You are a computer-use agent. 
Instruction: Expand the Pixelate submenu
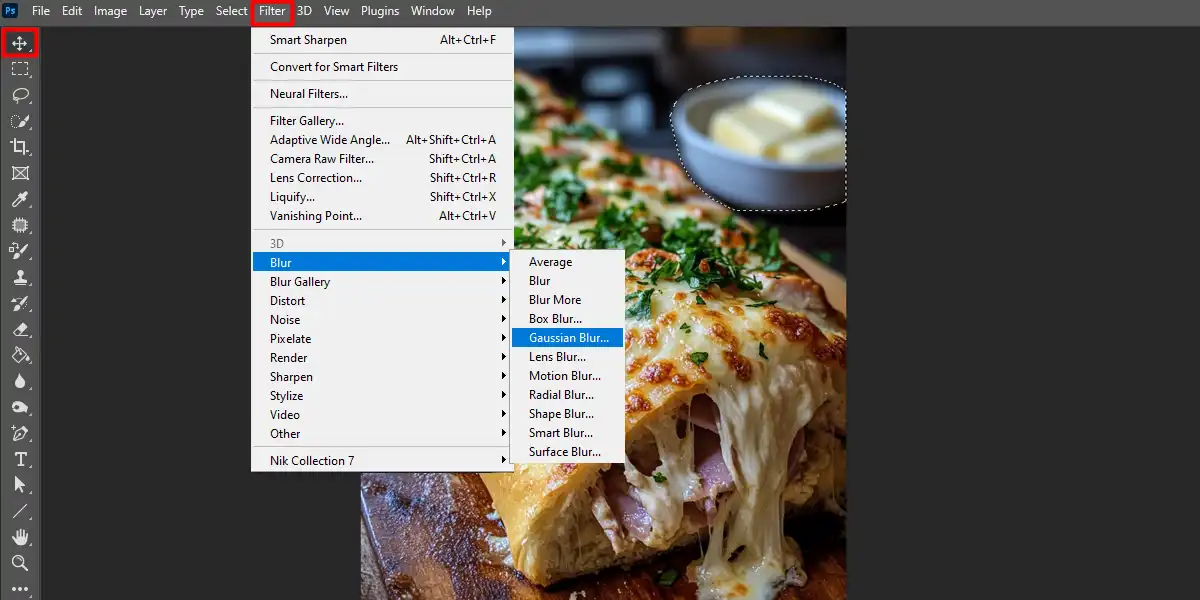pyautogui.click(x=382, y=339)
